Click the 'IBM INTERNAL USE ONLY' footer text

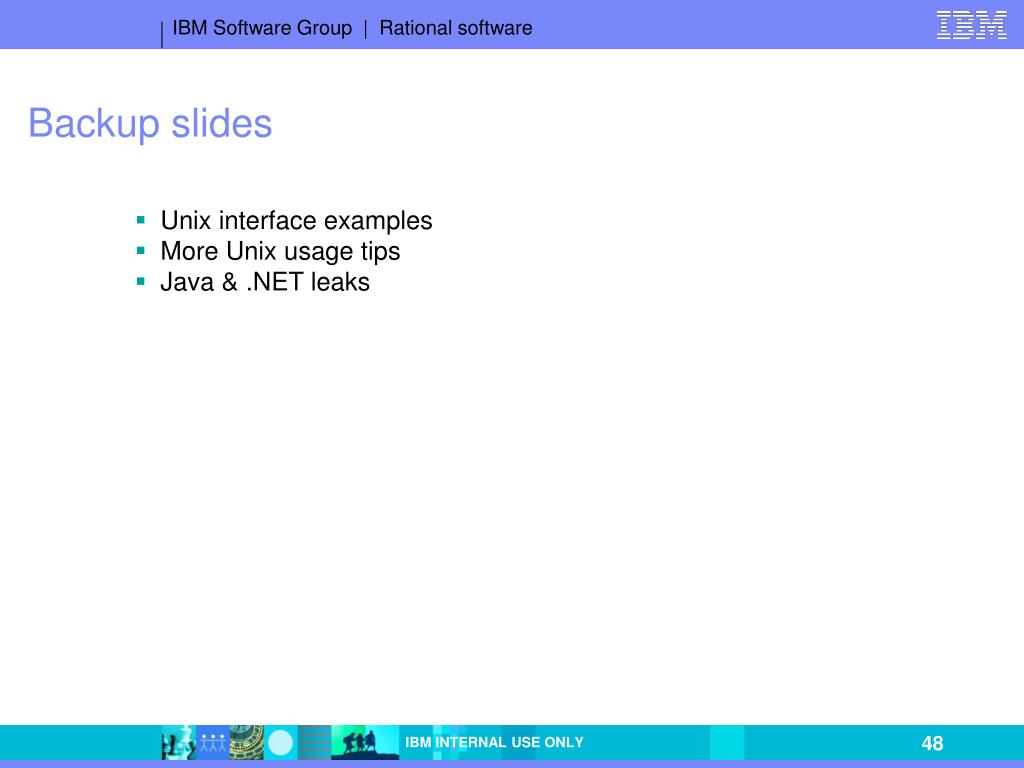coord(494,743)
